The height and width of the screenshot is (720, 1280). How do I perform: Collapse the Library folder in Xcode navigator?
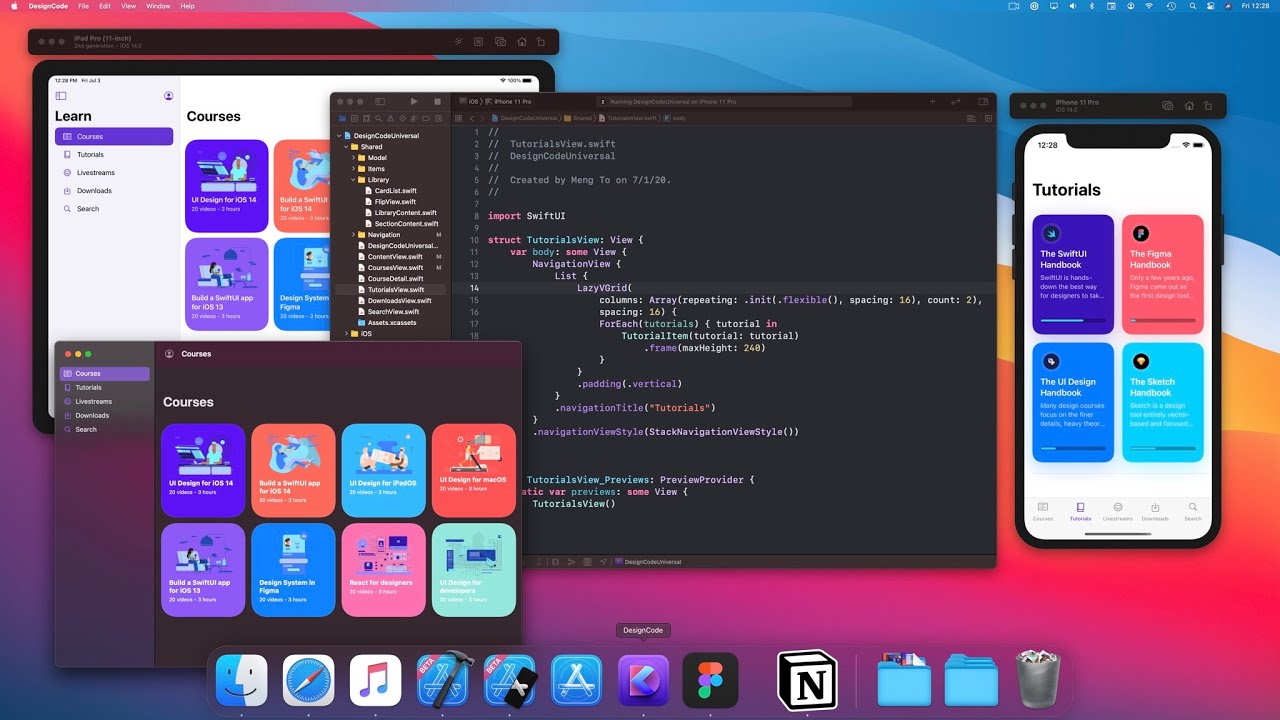pyautogui.click(x=354, y=180)
